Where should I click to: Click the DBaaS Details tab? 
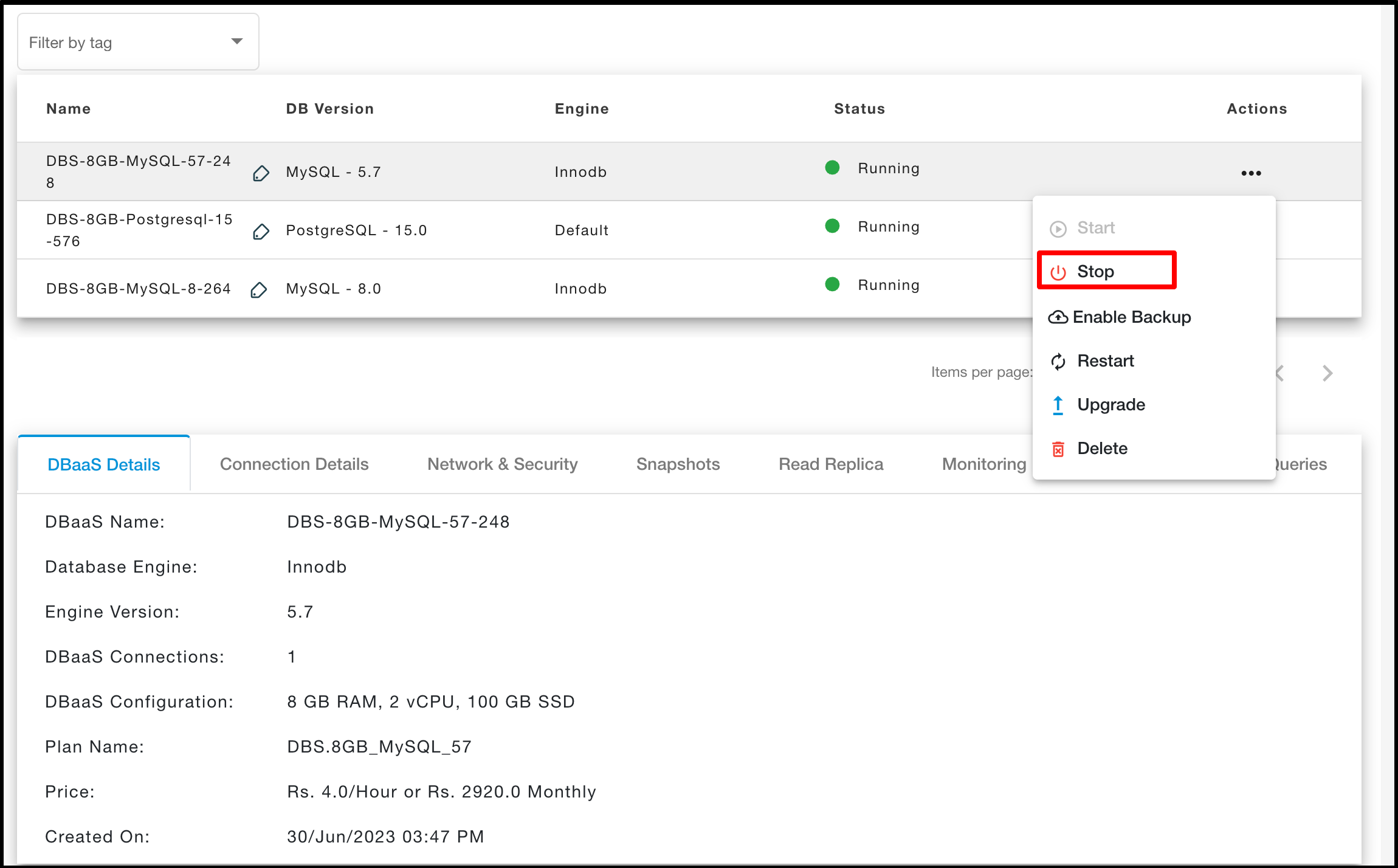104,463
